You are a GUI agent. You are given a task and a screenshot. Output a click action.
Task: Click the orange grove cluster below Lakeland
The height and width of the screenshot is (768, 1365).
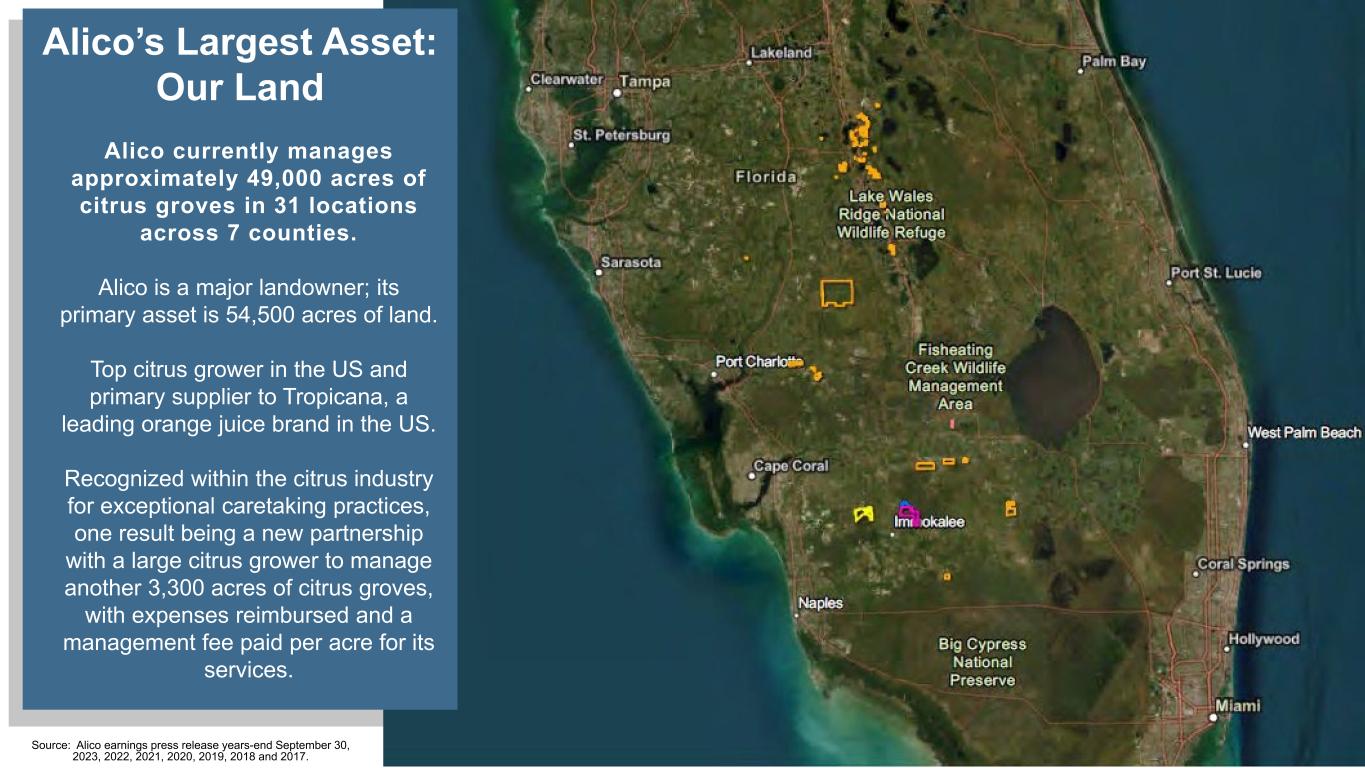(859, 133)
